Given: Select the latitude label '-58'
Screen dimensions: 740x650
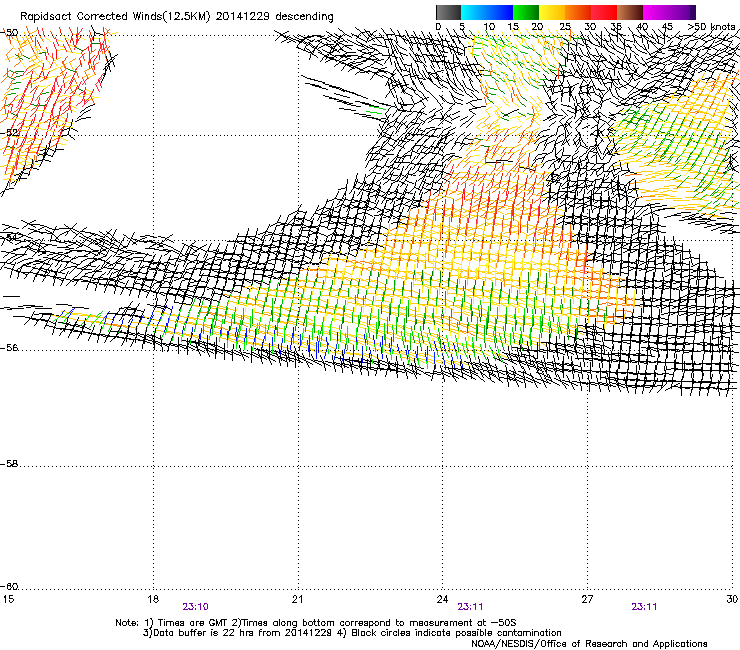Looking at the screenshot, I should [x=8, y=464].
